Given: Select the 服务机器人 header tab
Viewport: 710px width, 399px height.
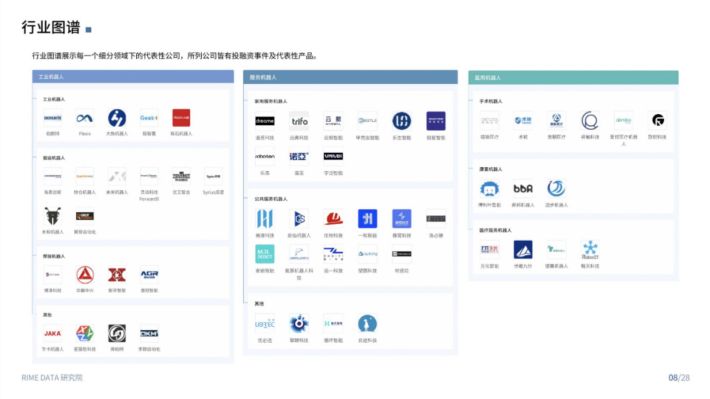Looking at the screenshot, I should point(350,77).
